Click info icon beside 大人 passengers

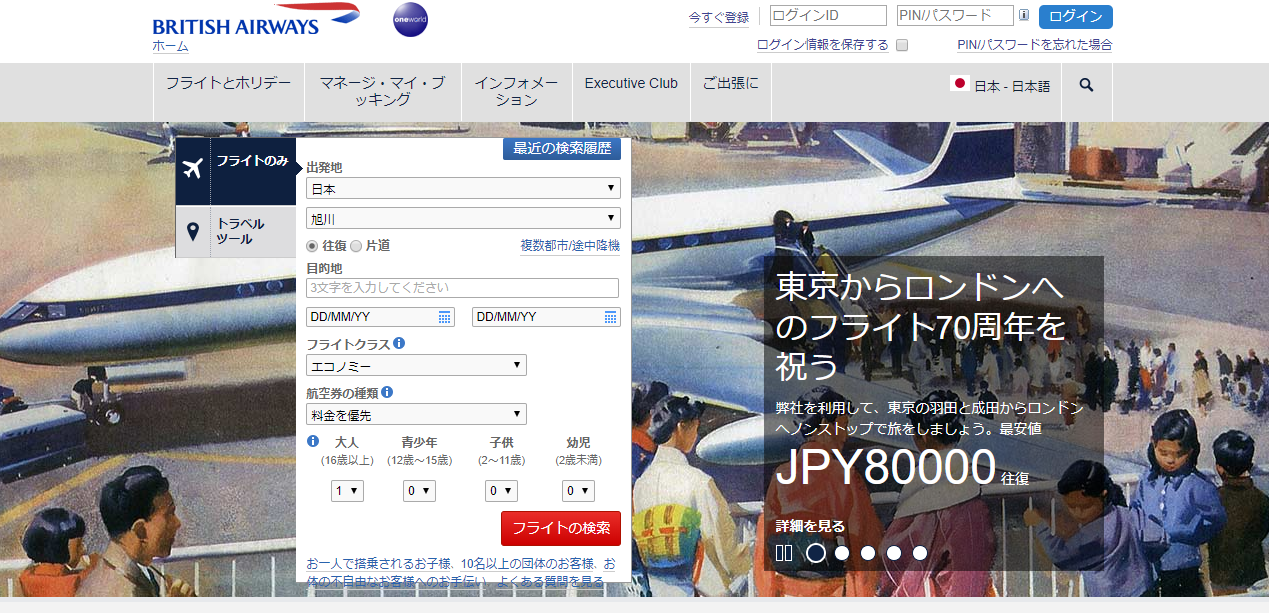[x=313, y=441]
